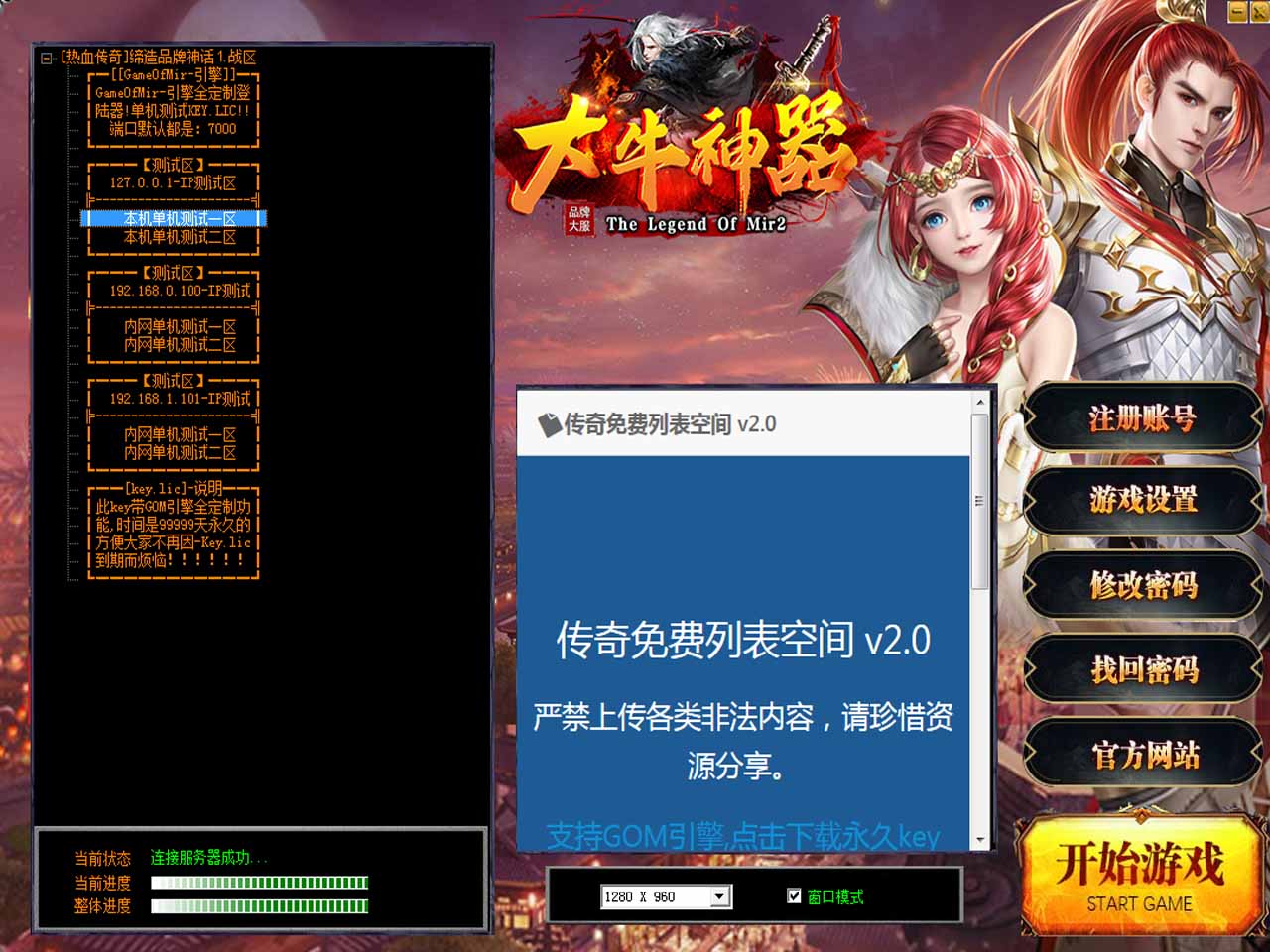This screenshot has height=952, width=1270.
Task: Click the 修改密码 change password button
Action: click(x=1142, y=585)
